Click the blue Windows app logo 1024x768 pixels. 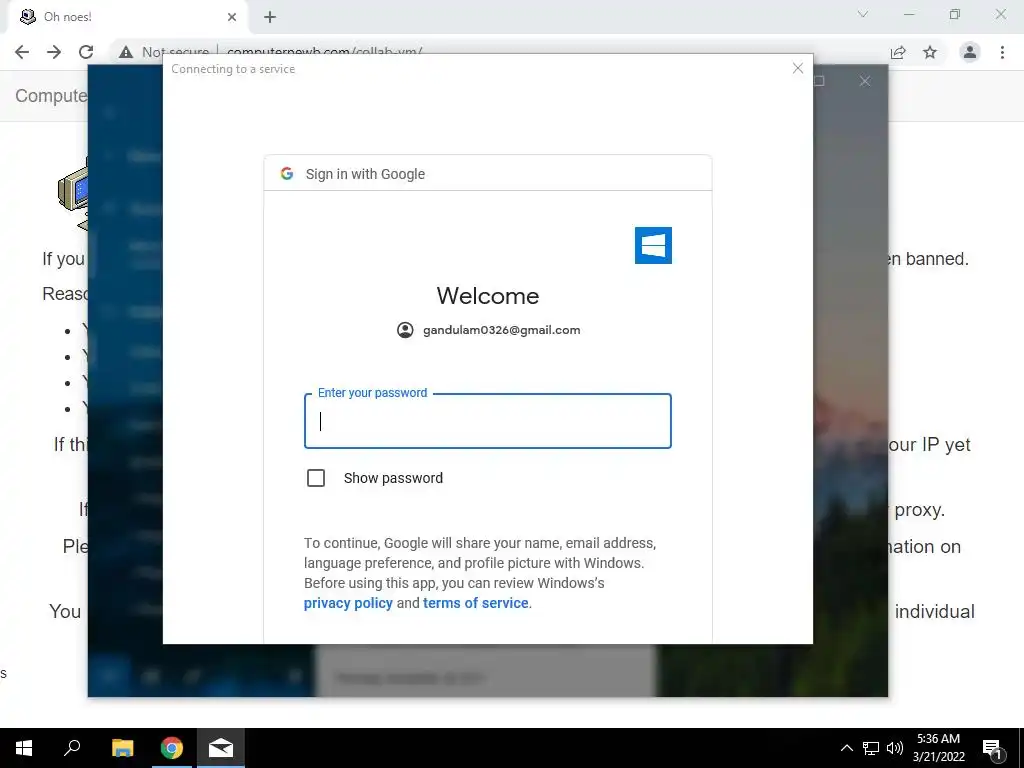[x=653, y=246]
